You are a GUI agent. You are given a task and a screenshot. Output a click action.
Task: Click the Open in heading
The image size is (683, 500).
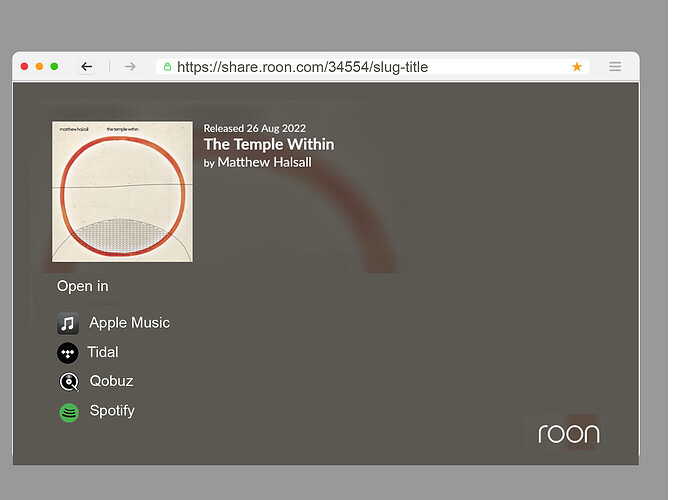(83, 286)
